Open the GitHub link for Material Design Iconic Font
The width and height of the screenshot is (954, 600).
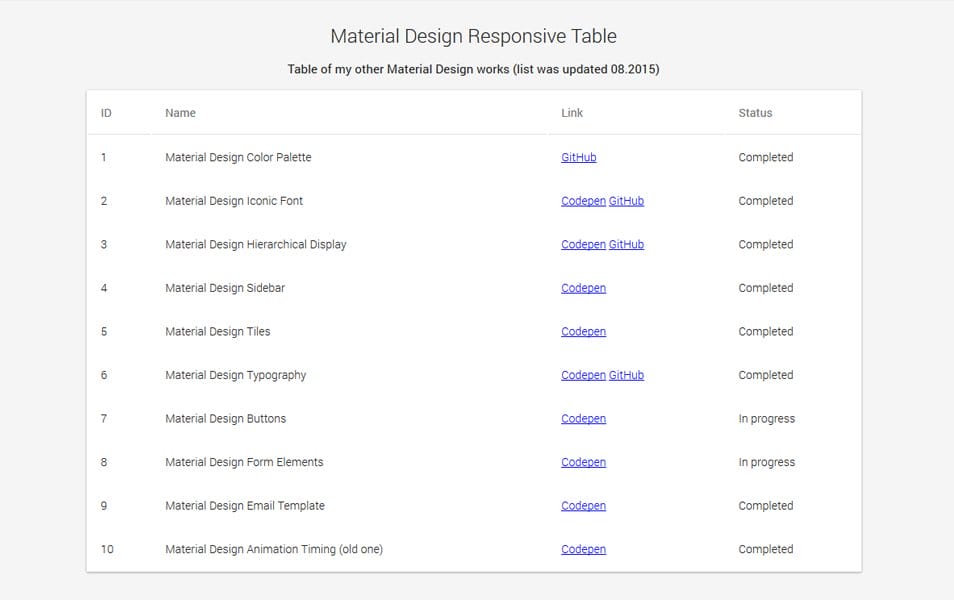(626, 200)
